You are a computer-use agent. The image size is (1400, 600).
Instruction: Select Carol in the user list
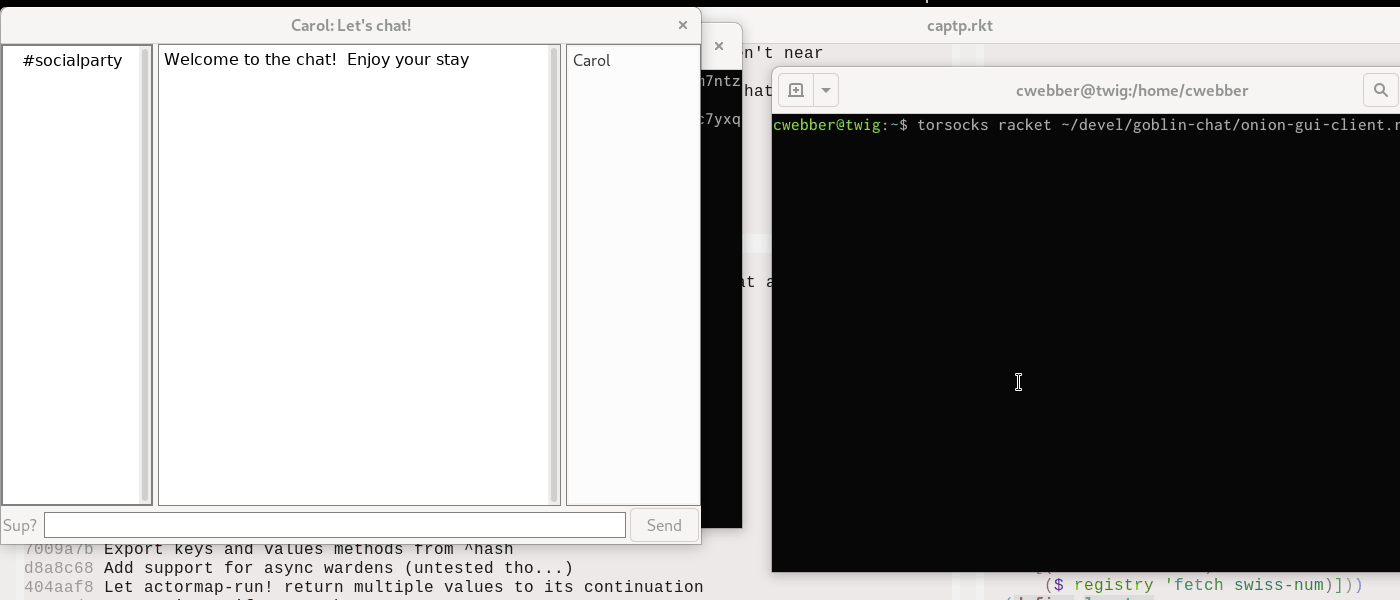tap(592, 61)
